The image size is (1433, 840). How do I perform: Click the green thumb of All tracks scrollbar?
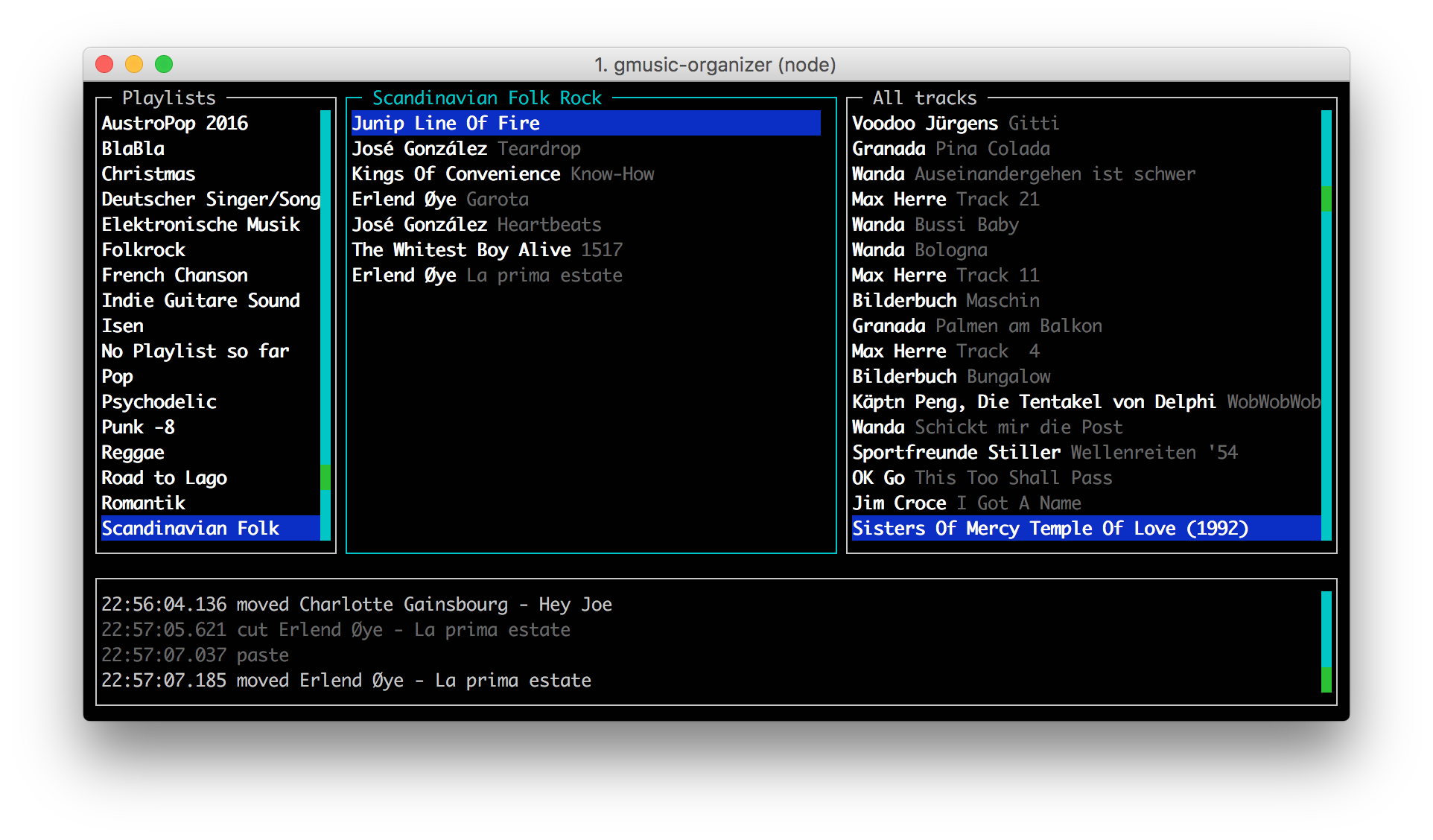tap(1326, 199)
